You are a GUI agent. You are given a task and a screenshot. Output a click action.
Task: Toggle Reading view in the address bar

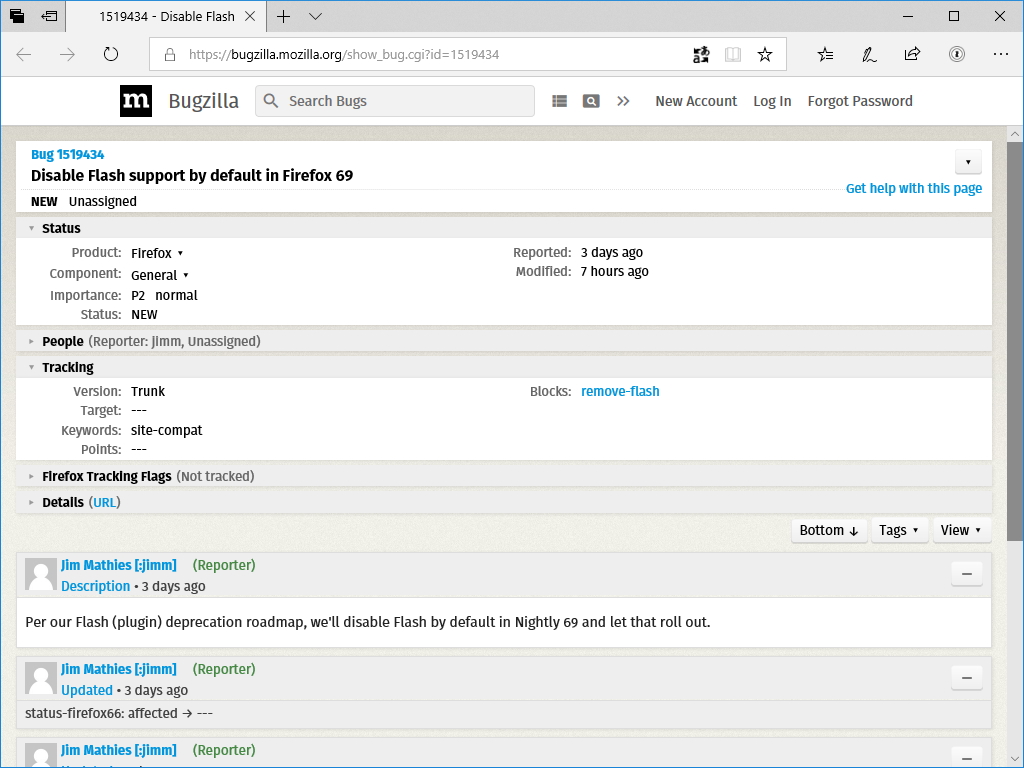[x=733, y=54]
